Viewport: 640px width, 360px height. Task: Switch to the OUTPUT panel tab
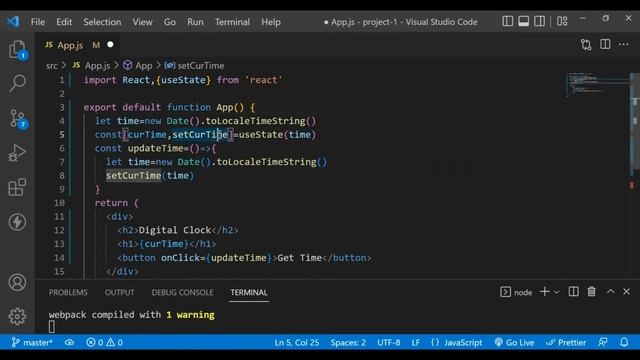tap(119, 292)
